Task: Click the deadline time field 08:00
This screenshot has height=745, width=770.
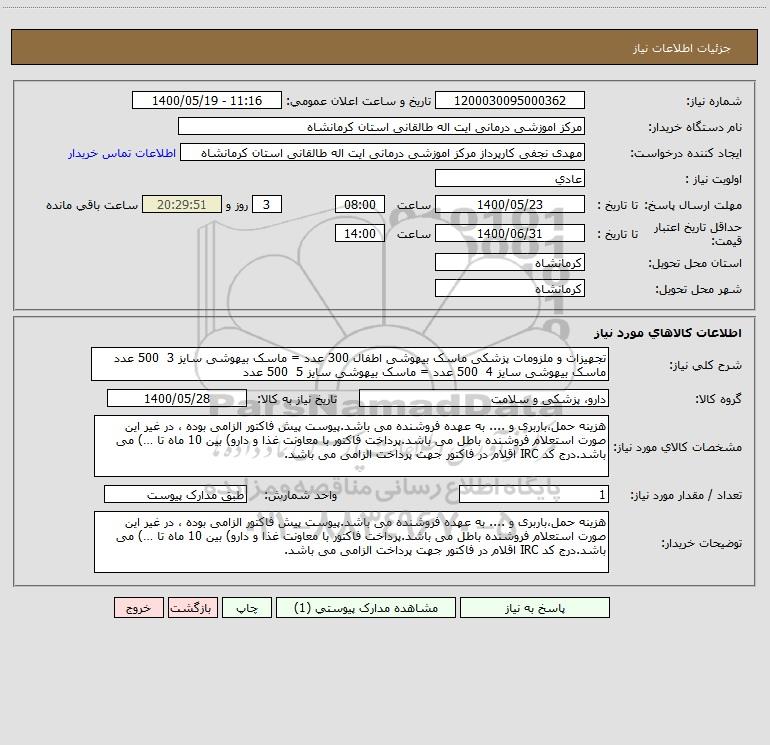Action: click(x=359, y=204)
